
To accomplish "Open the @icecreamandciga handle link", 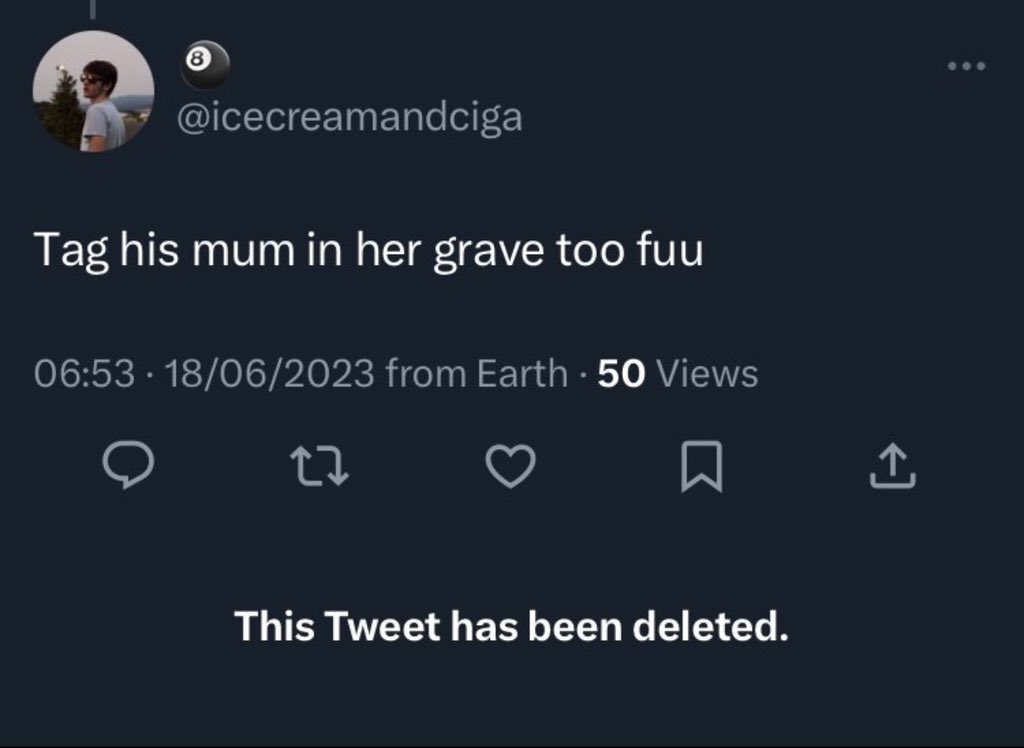I will point(349,117).
